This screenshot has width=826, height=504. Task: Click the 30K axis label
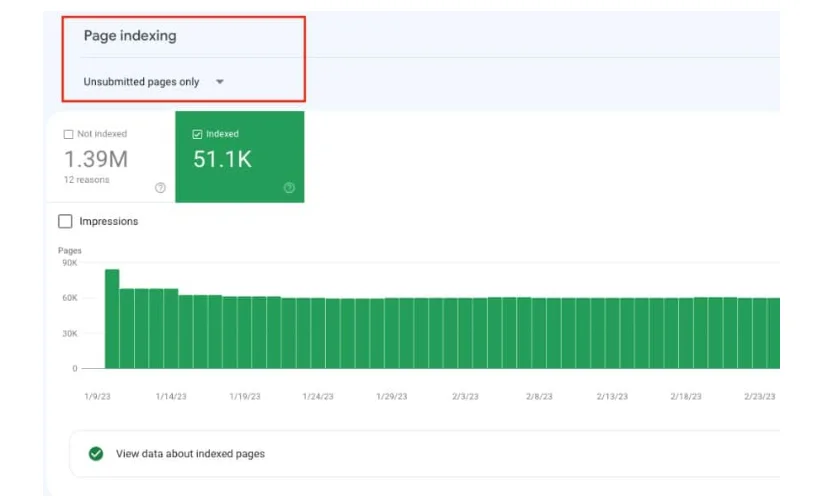70,333
